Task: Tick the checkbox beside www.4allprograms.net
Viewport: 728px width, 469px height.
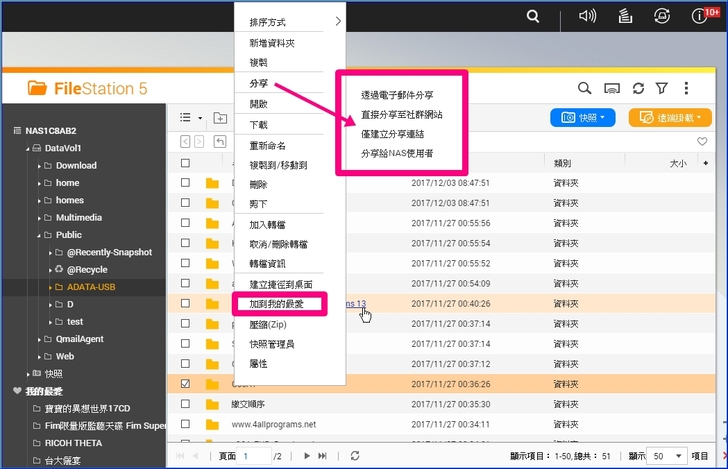Action: (185, 423)
